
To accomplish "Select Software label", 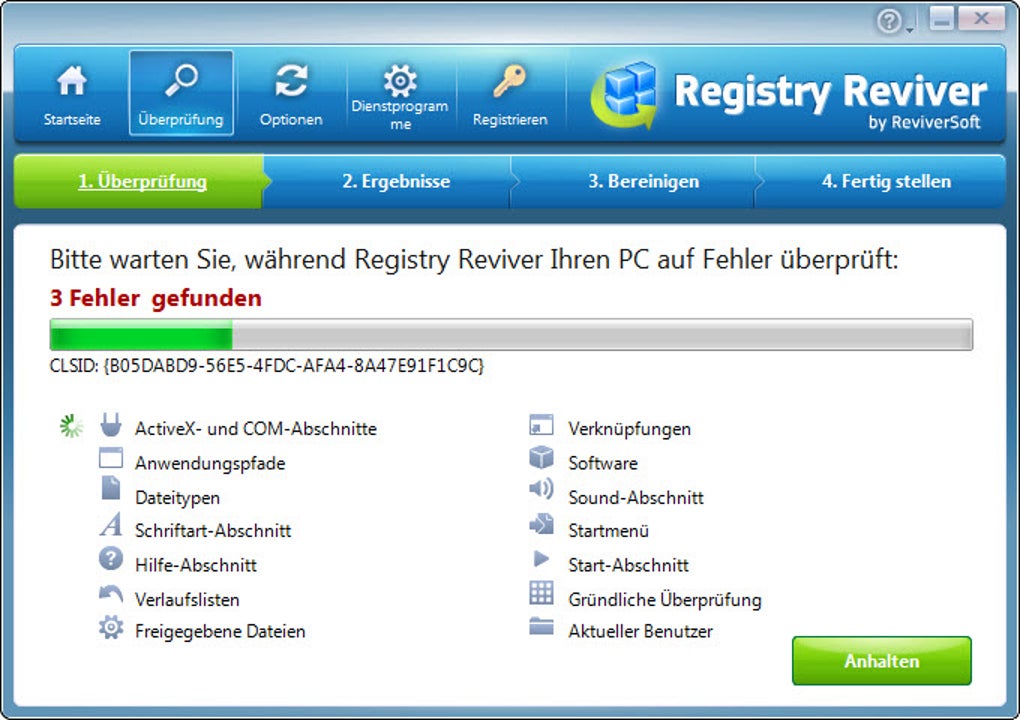I will click(603, 463).
